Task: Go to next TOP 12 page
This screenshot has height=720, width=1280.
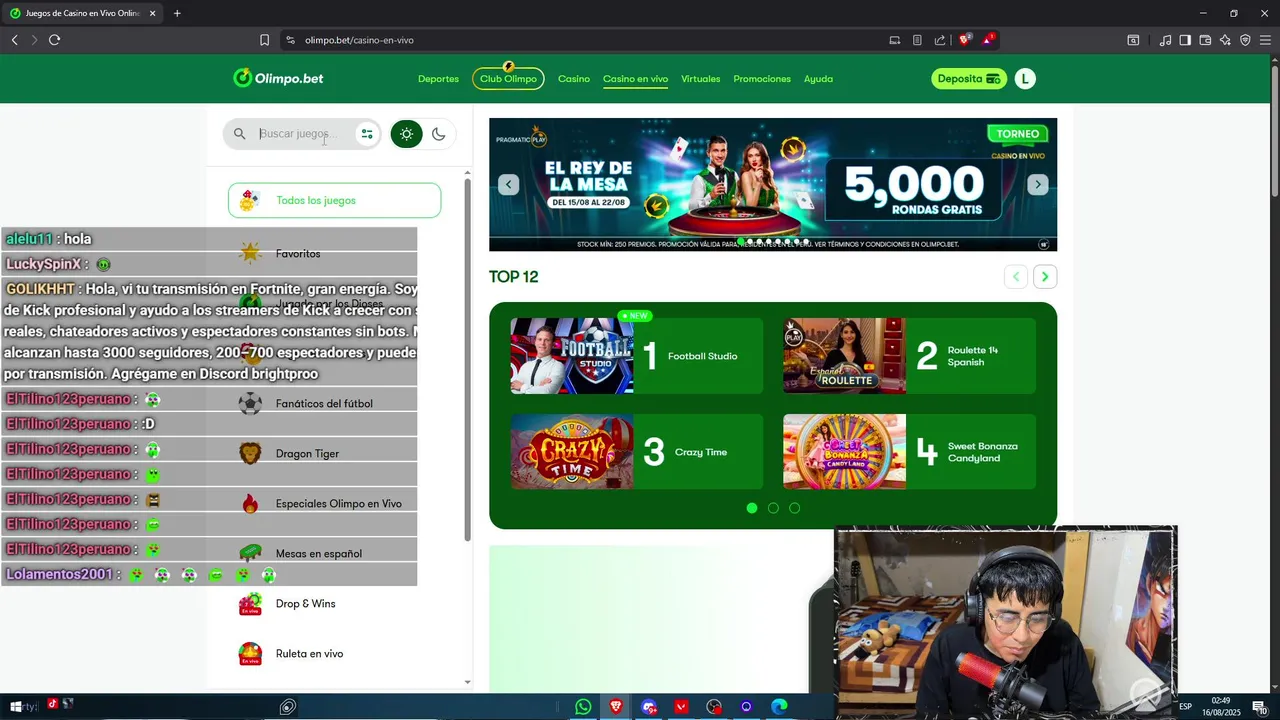Action: (x=1045, y=277)
